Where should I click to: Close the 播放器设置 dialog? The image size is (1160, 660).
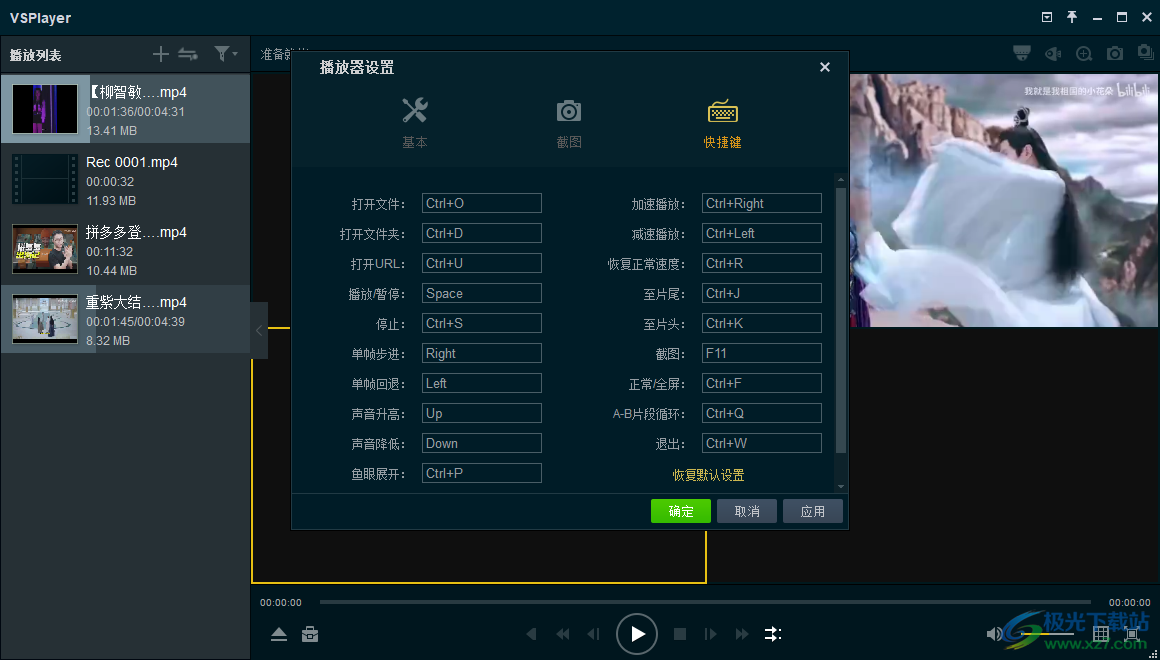(825, 67)
